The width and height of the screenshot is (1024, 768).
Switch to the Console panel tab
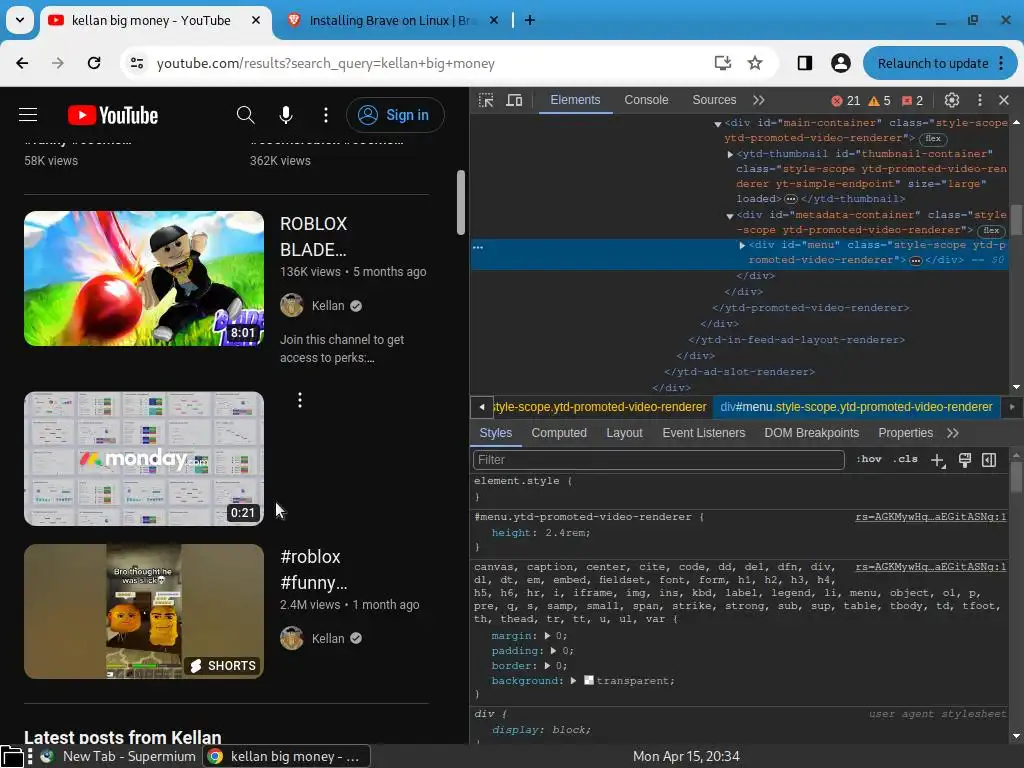pyautogui.click(x=646, y=100)
